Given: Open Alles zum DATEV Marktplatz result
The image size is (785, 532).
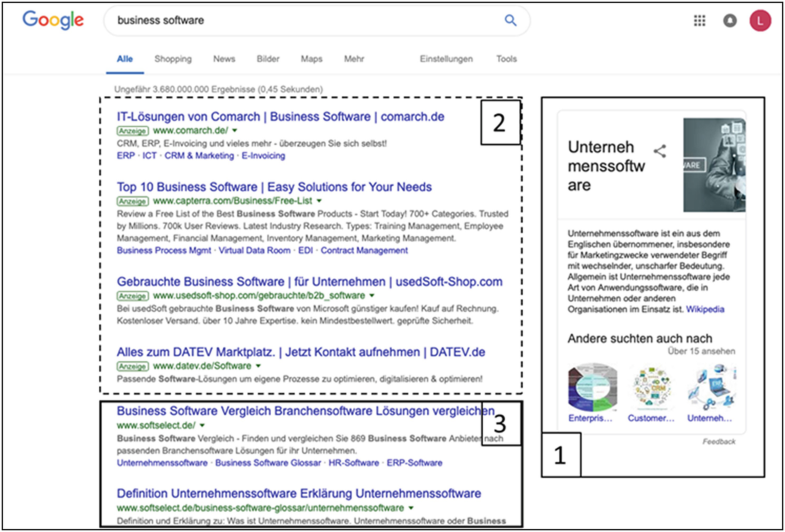Looking at the screenshot, I should [301, 352].
